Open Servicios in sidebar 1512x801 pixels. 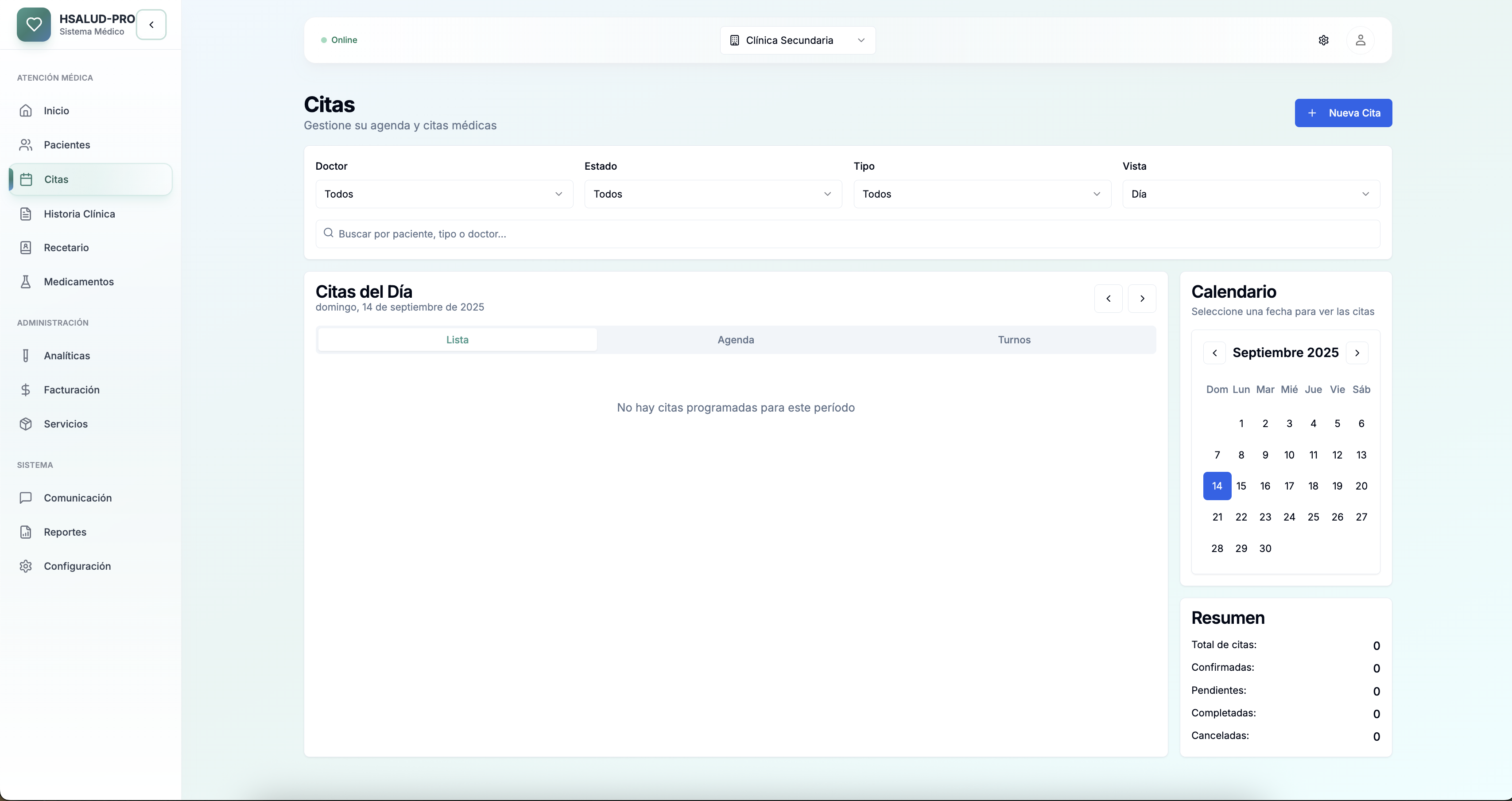(65, 424)
